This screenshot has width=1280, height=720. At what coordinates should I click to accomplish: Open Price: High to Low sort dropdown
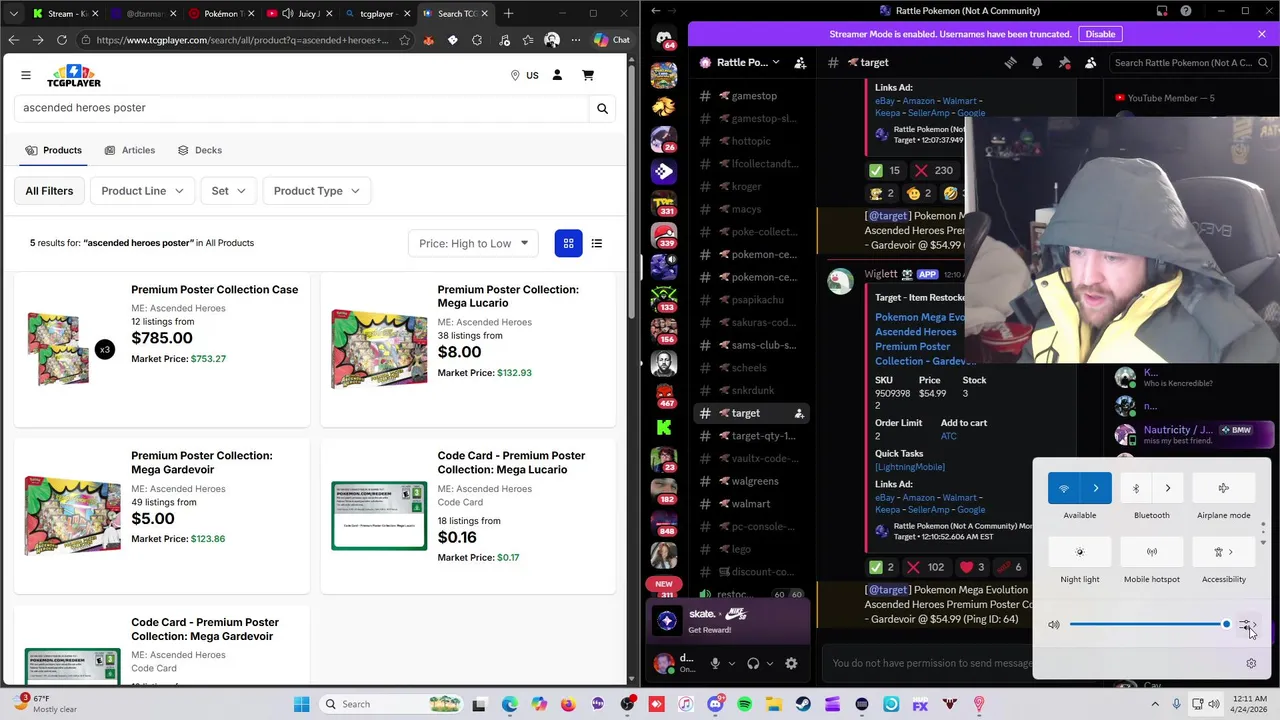coord(473,243)
